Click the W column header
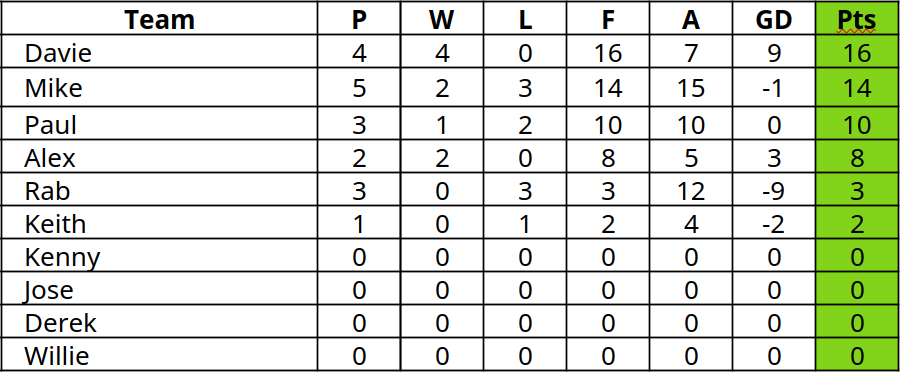 442,18
